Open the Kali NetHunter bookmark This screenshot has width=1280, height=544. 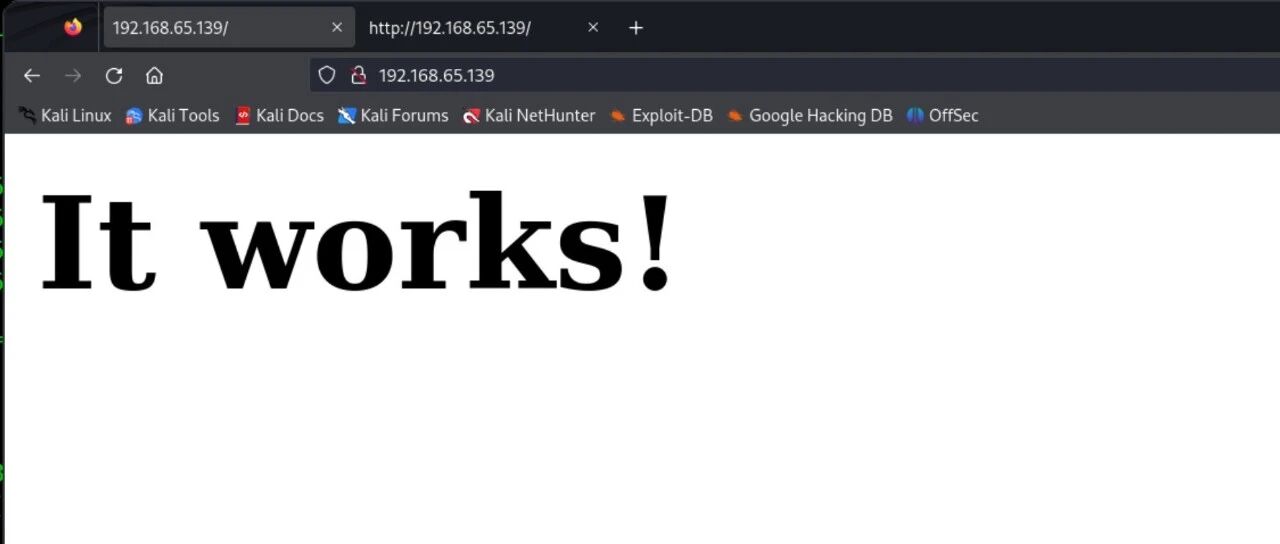[x=529, y=116]
